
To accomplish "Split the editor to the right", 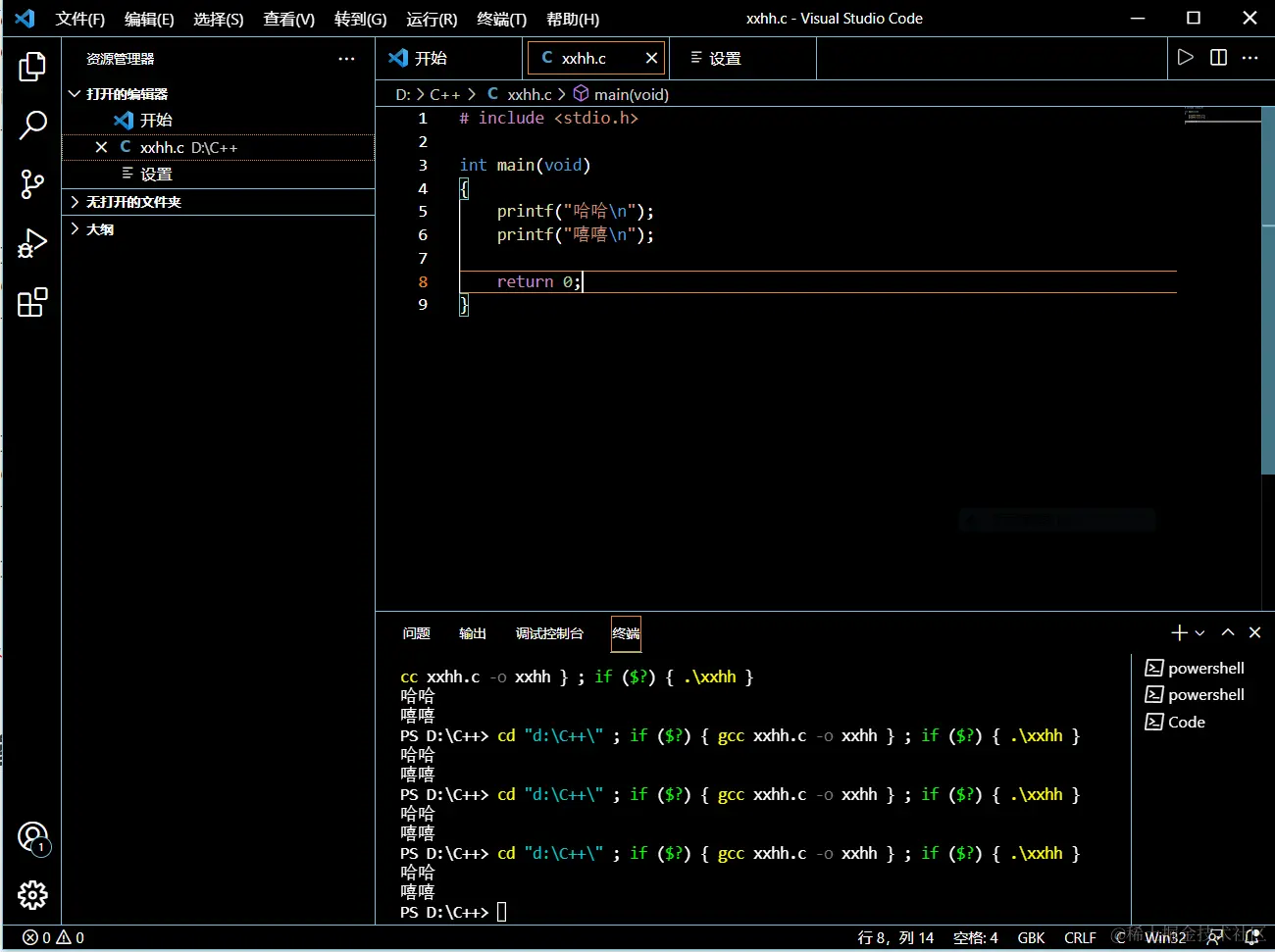I will click(x=1218, y=58).
